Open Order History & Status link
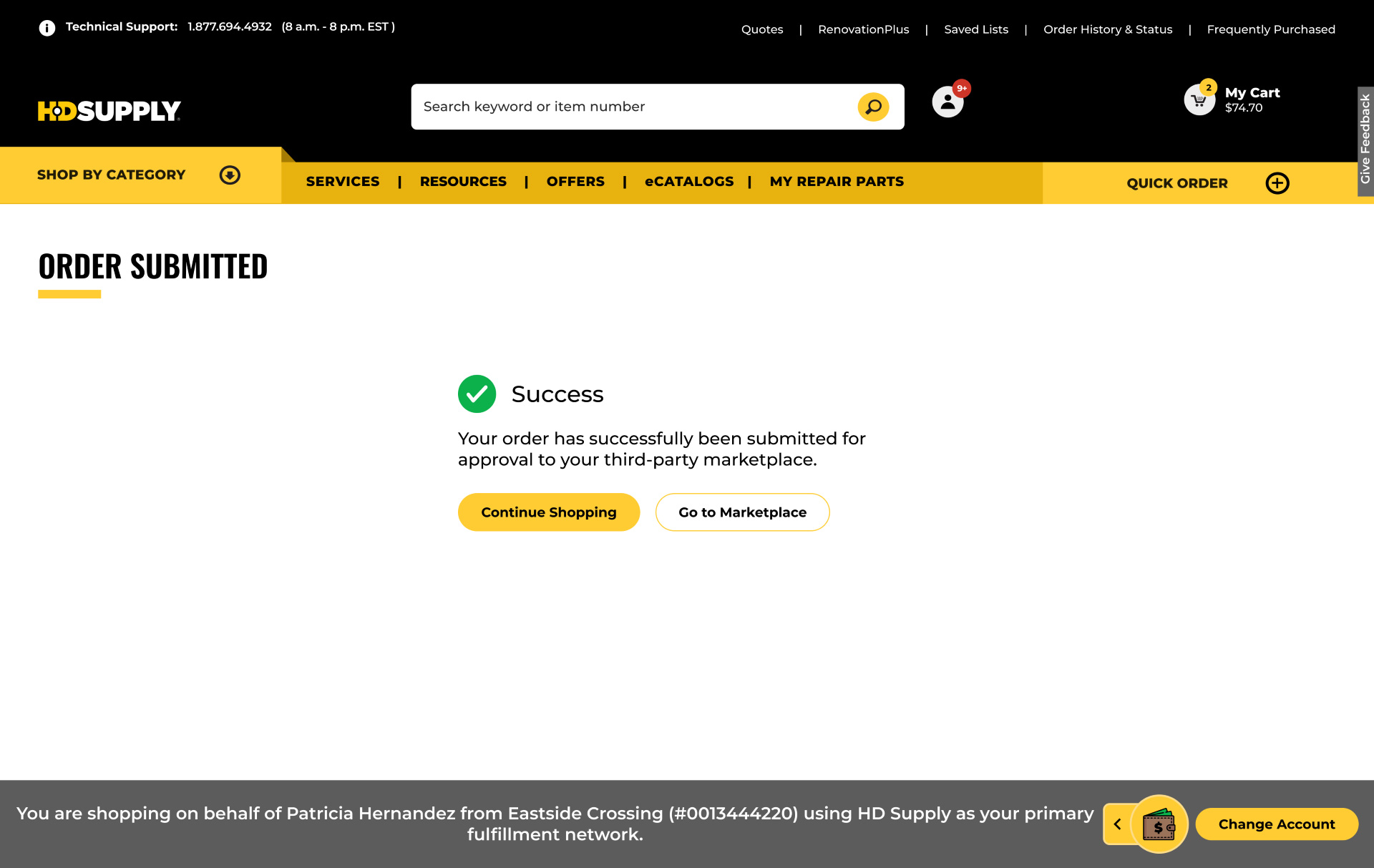 pyautogui.click(x=1107, y=29)
